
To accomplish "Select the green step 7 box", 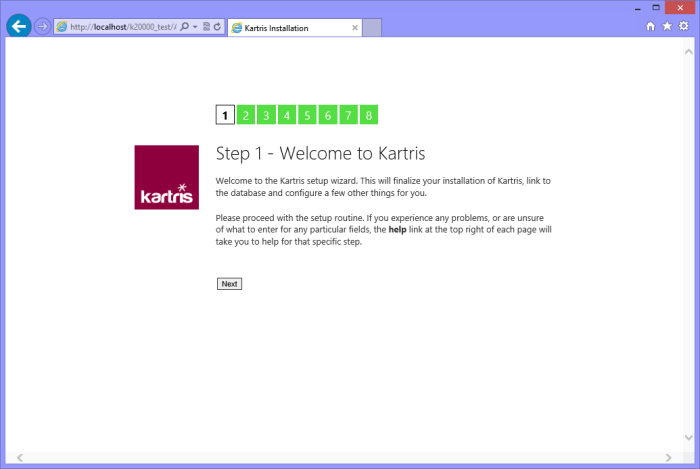I will click(x=348, y=115).
